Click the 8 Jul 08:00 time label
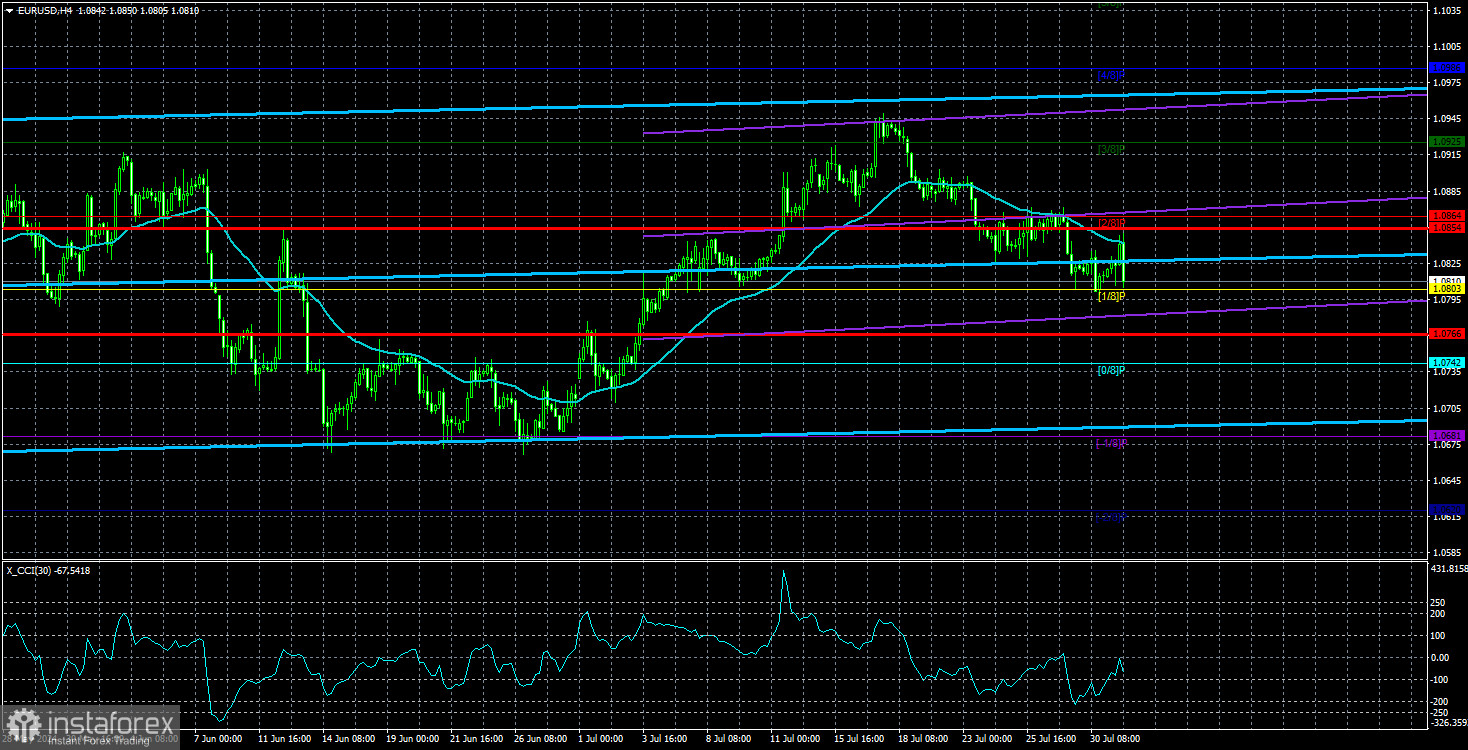The image size is (1468, 750). [727, 739]
